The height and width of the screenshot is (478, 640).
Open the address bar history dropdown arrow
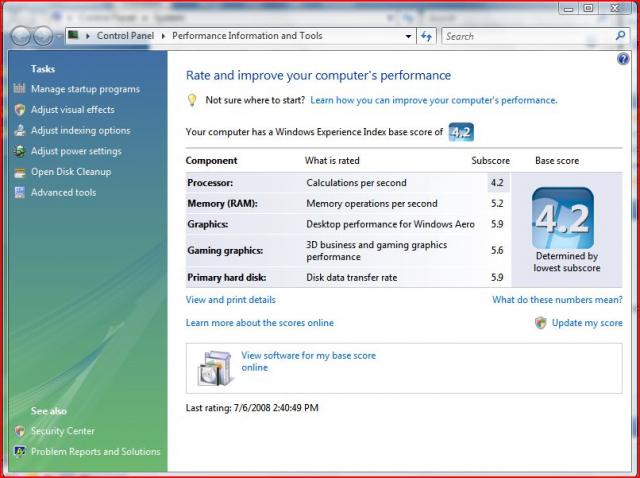(x=408, y=36)
